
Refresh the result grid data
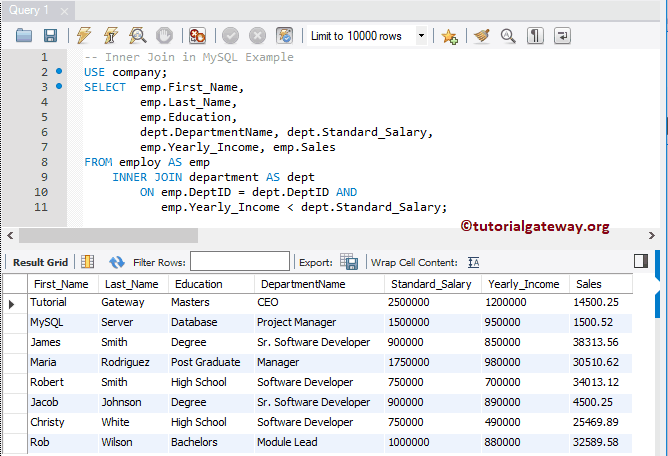pyautogui.click(x=117, y=262)
